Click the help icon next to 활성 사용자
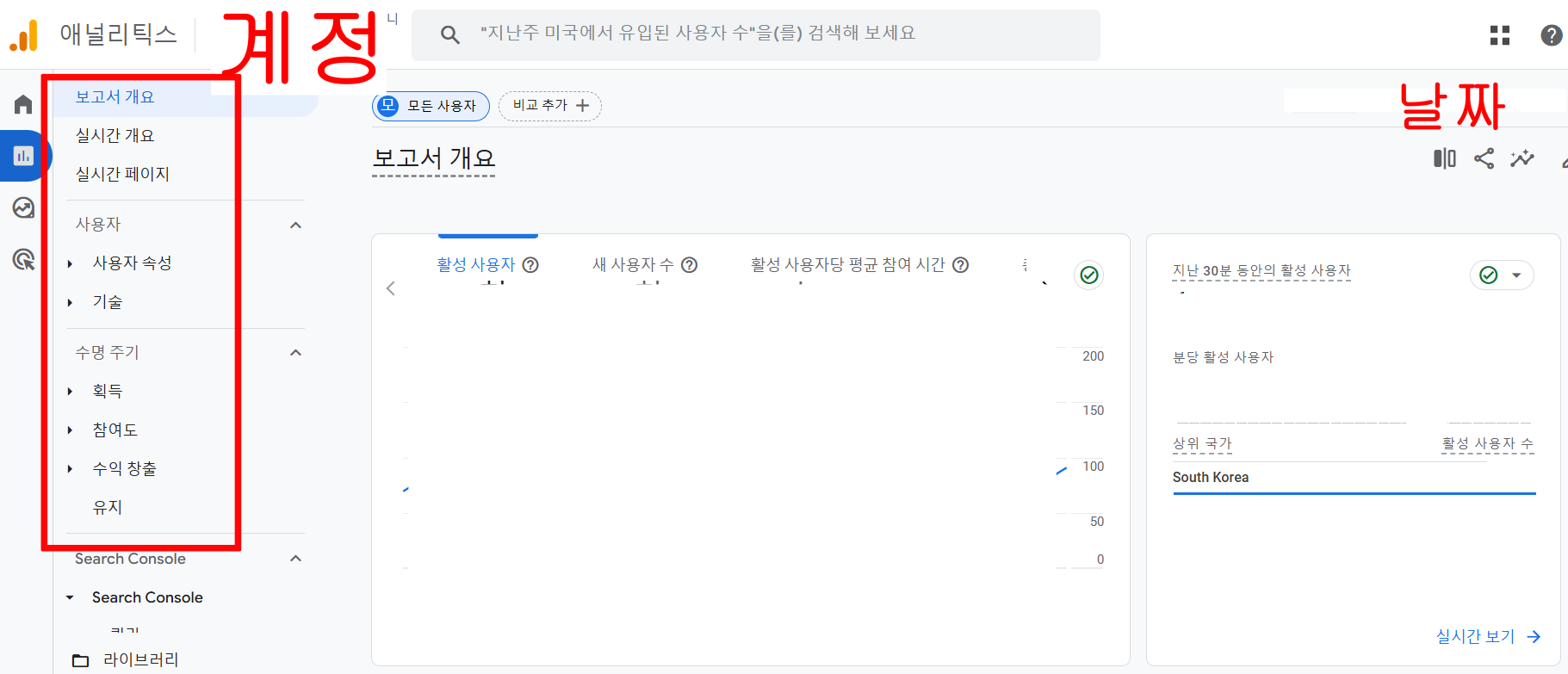The height and width of the screenshot is (674, 1568). click(x=530, y=265)
